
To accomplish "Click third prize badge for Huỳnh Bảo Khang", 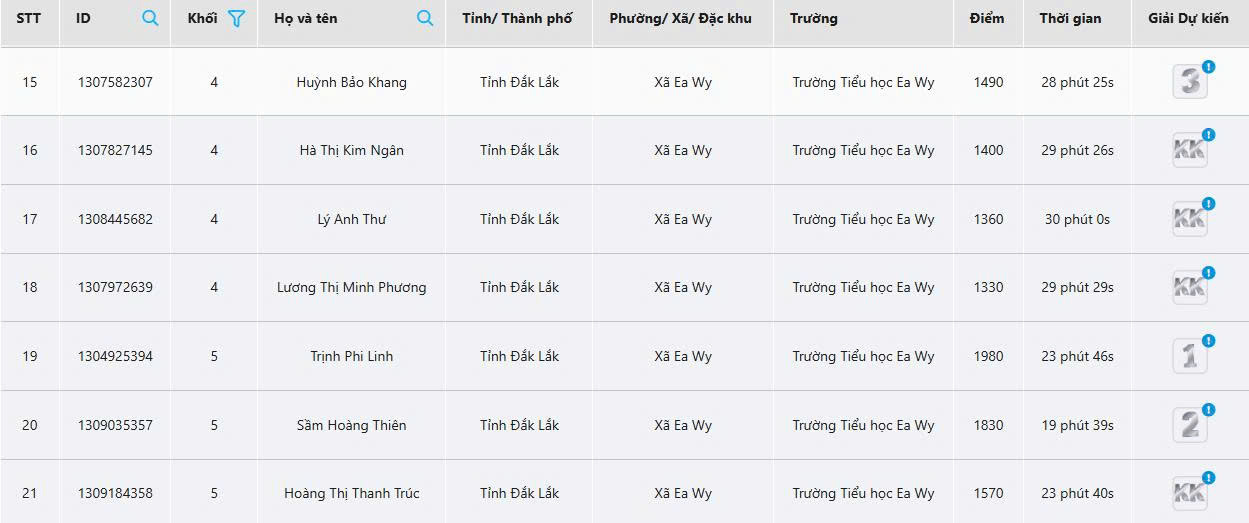I will pos(1189,83).
